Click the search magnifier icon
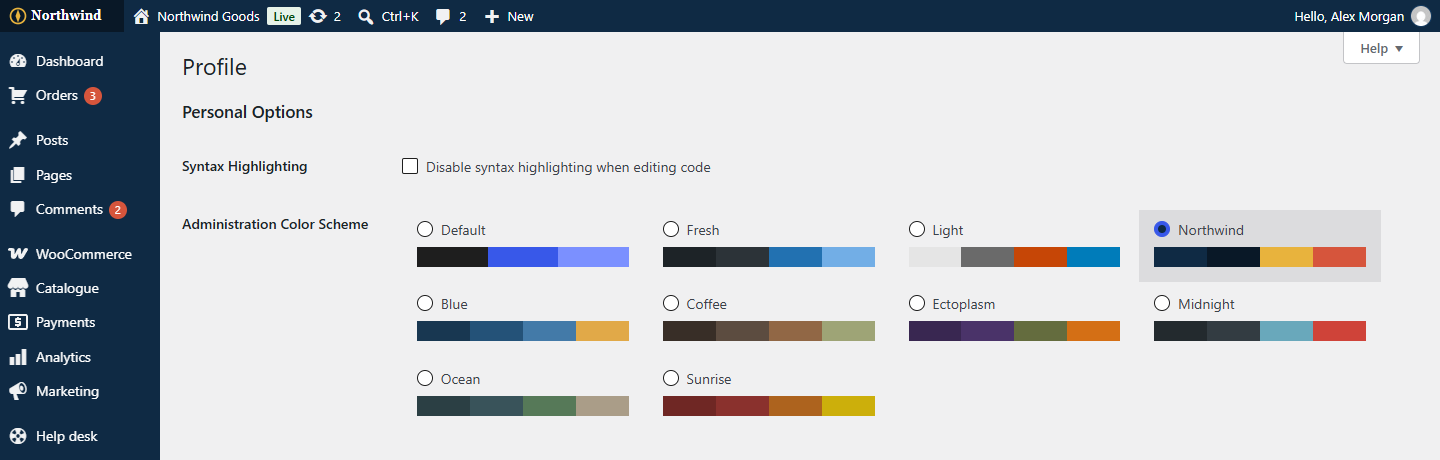1440x460 pixels. 366,16
